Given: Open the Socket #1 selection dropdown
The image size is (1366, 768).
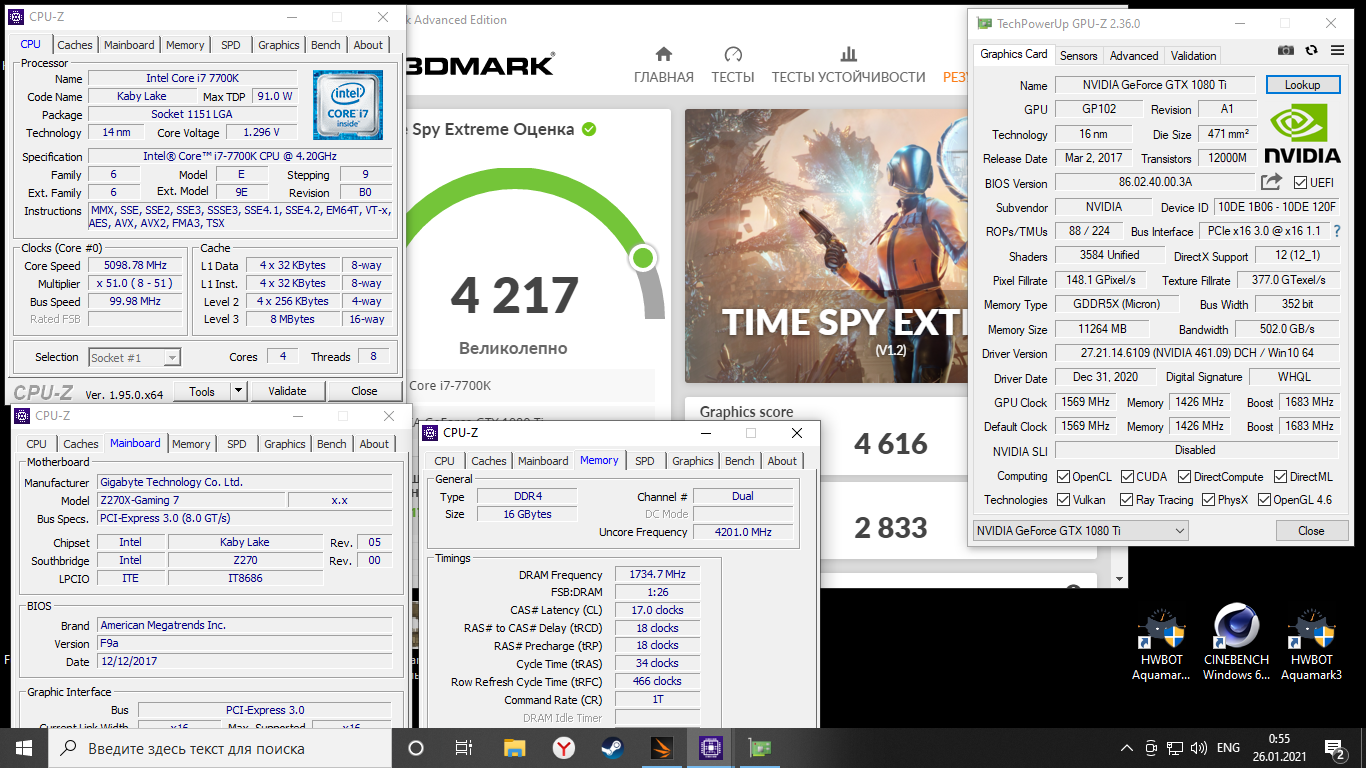Looking at the screenshot, I should pos(134,357).
